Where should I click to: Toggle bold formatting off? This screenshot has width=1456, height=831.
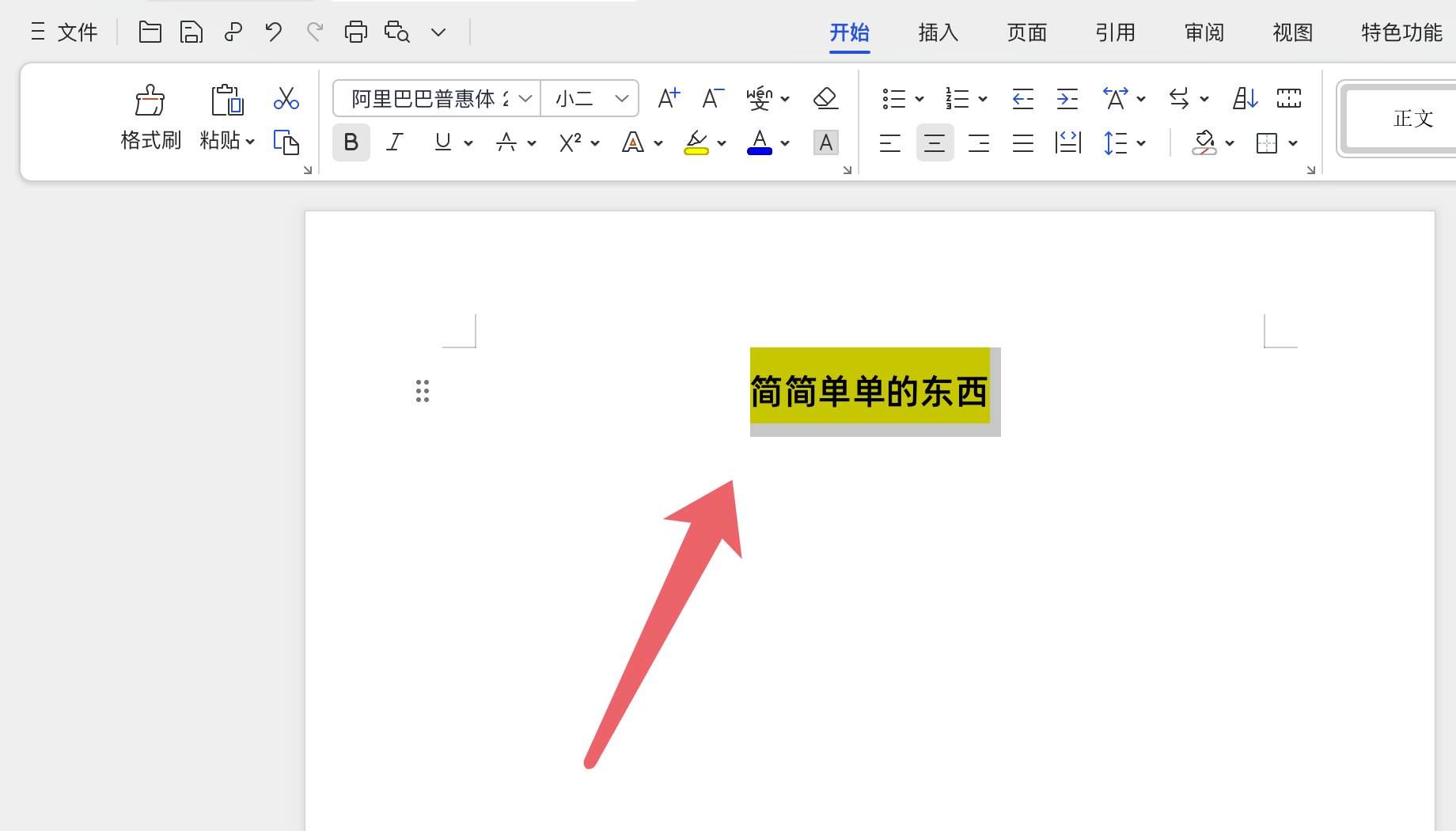coord(351,142)
